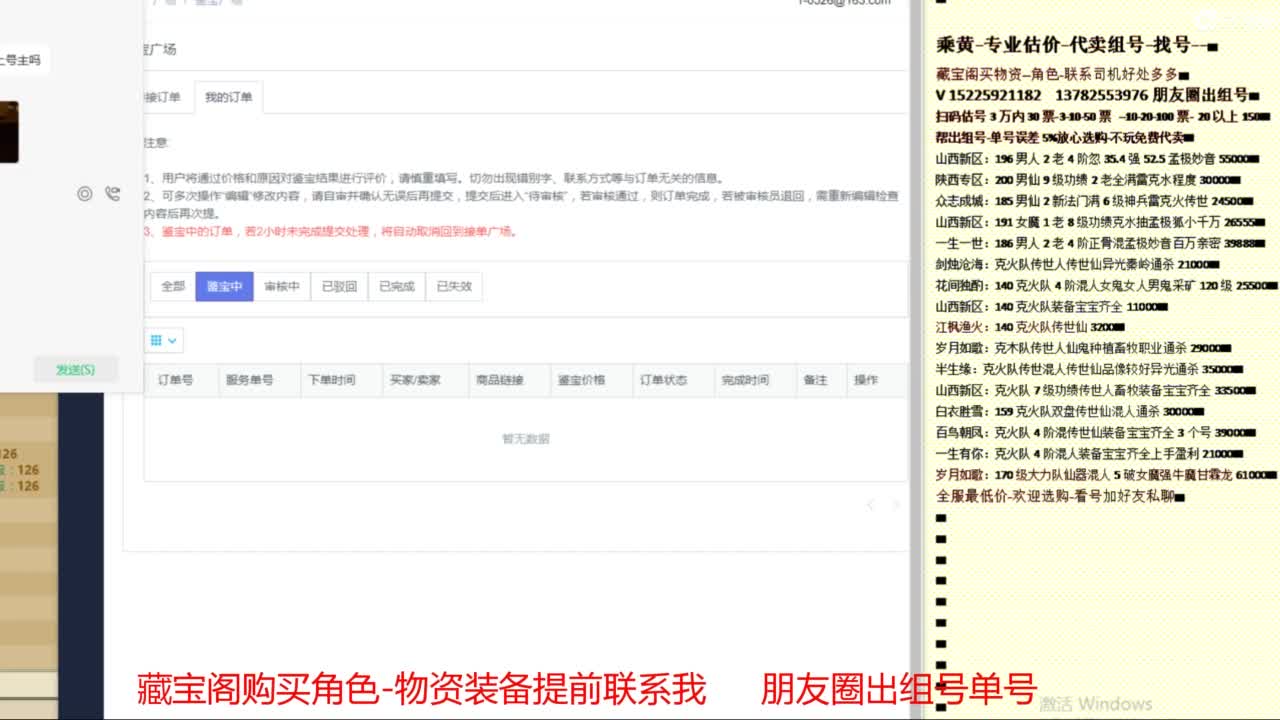Open the image thumbnail in the chat
Screen dimensions: 1280x720
click(8, 132)
